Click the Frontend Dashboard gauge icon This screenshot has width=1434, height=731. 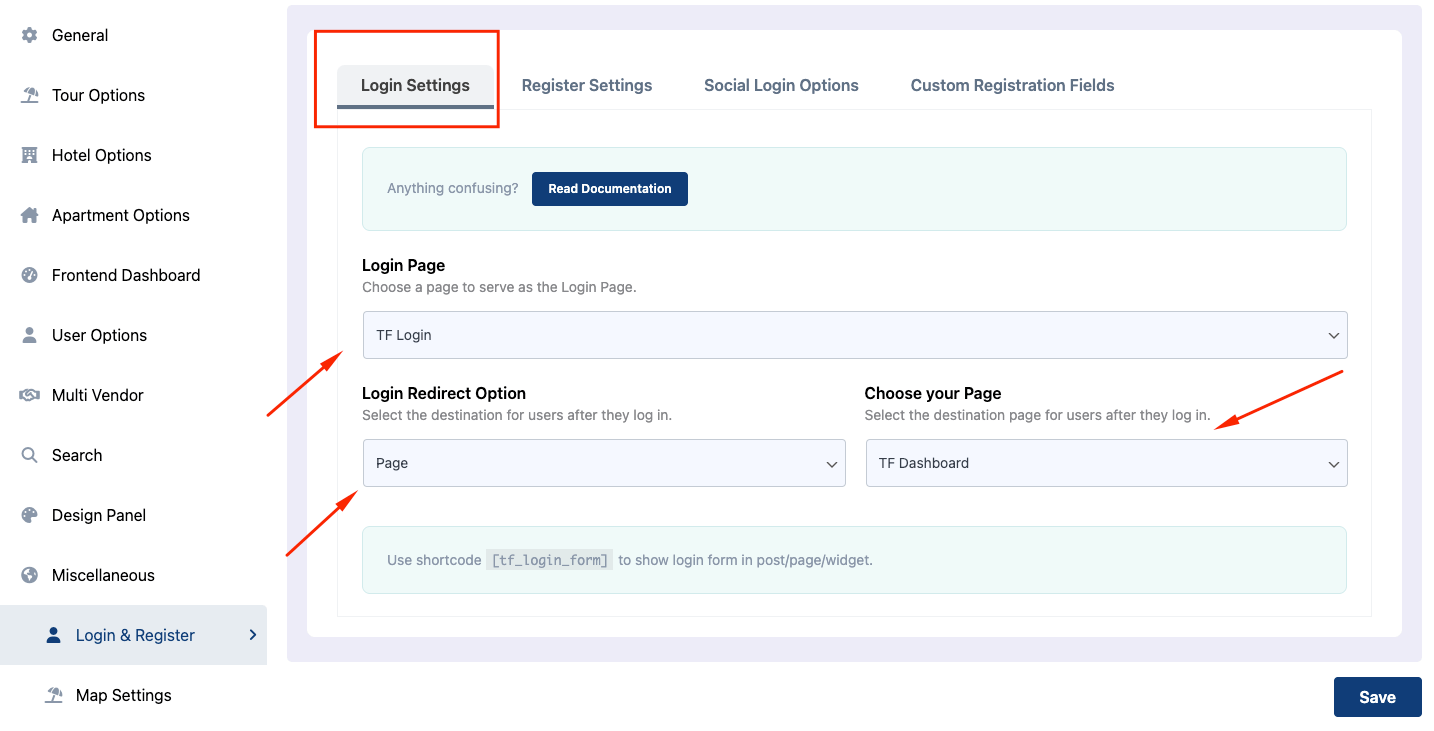coord(29,275)
